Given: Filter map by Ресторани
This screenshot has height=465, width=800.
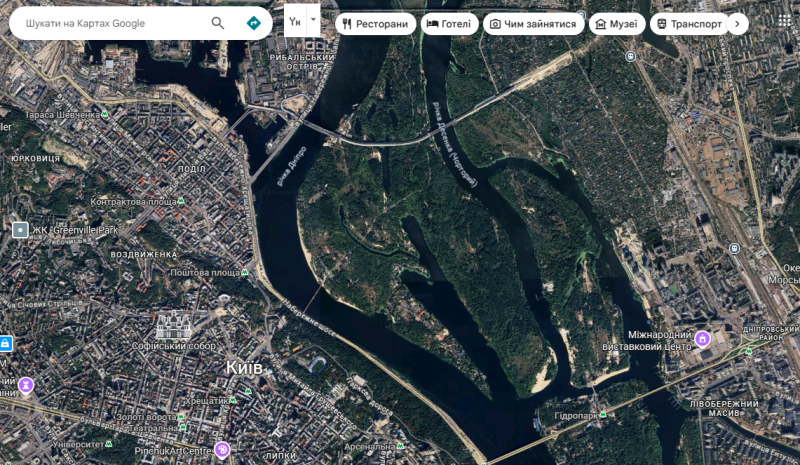Looking at the screenshot, I should (x=375, y=23).
